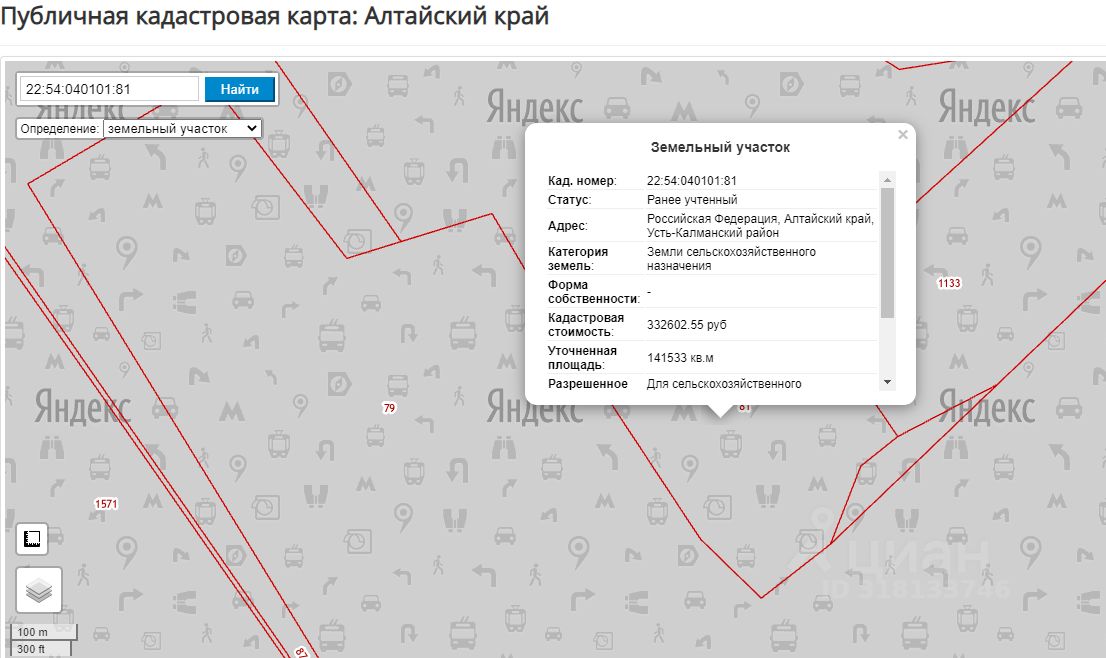
Task: Click cadastral number value 22:54:040101:81 in popup
Action: tap(691, 181)
